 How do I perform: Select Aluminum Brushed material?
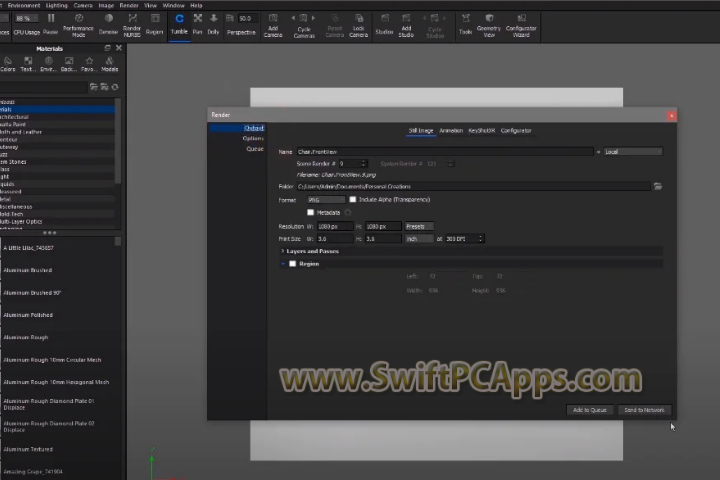28,270
